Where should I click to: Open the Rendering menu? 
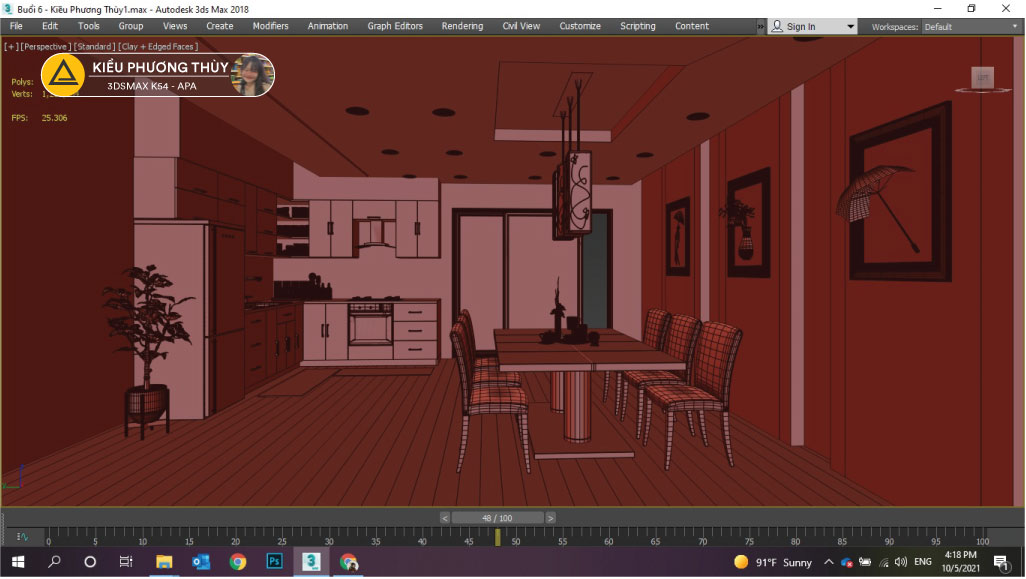pos(462,26)
